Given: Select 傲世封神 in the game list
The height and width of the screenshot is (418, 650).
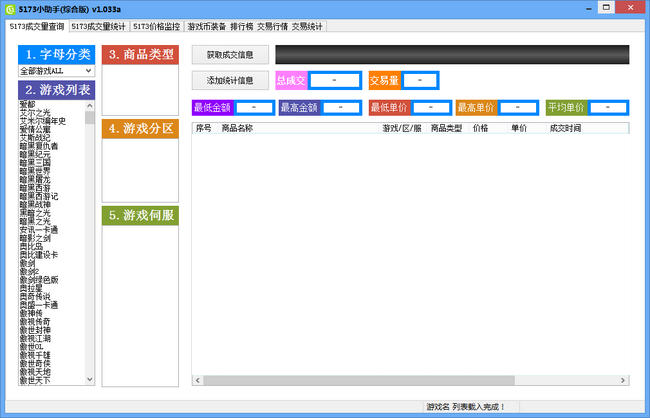Looking at the screenshot, I should [35, 330].
